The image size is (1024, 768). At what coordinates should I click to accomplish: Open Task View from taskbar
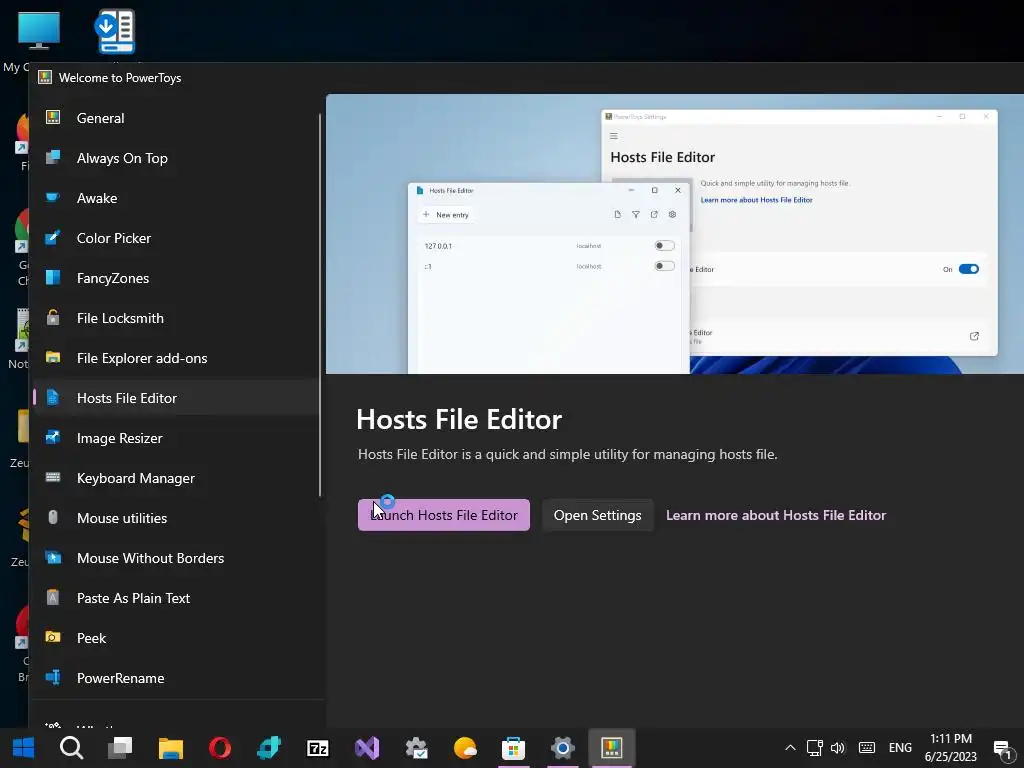[x=120, y=748]
